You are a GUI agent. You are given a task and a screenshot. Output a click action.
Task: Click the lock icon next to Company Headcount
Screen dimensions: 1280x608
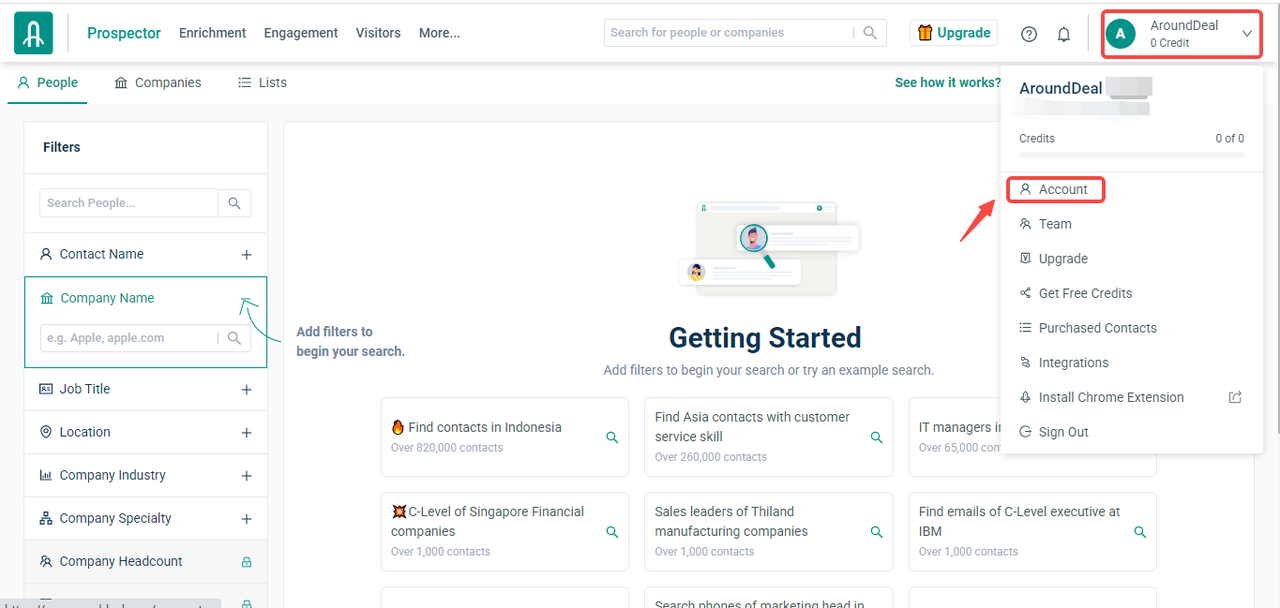pos(246,562)
